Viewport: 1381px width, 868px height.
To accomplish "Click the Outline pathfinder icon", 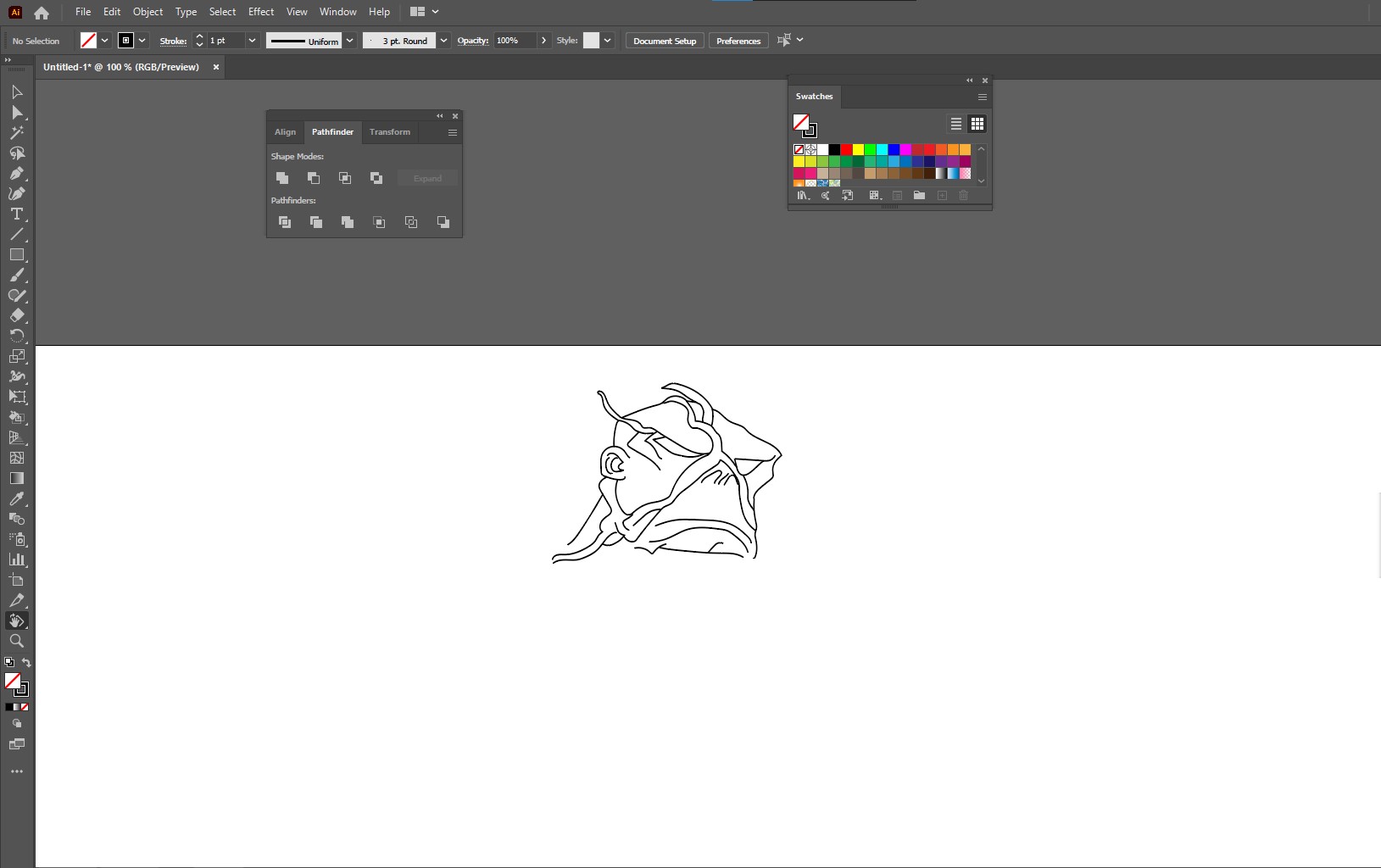I will pyautogui.click(x=411, y=222).
